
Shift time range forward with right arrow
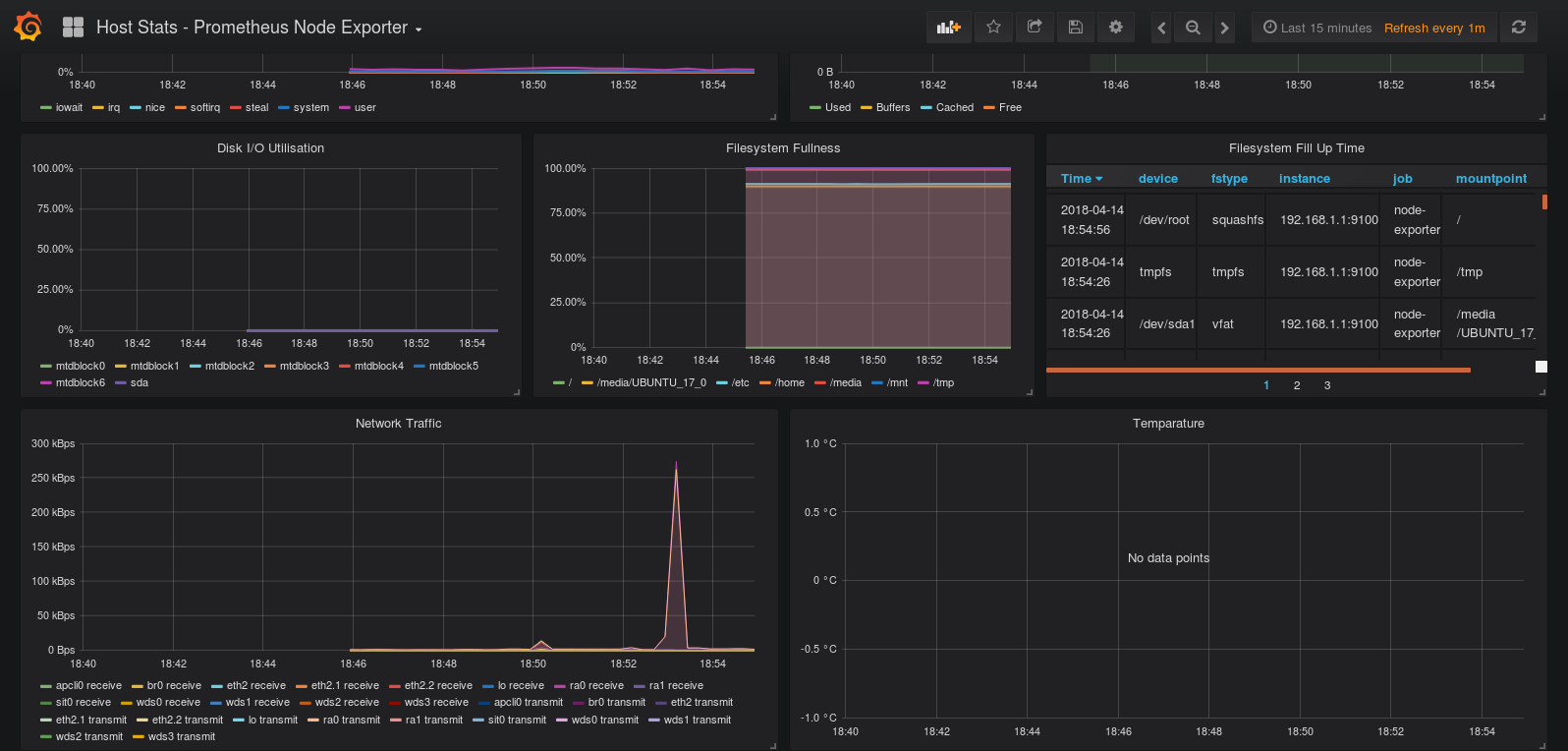(x=1224, y=28)
